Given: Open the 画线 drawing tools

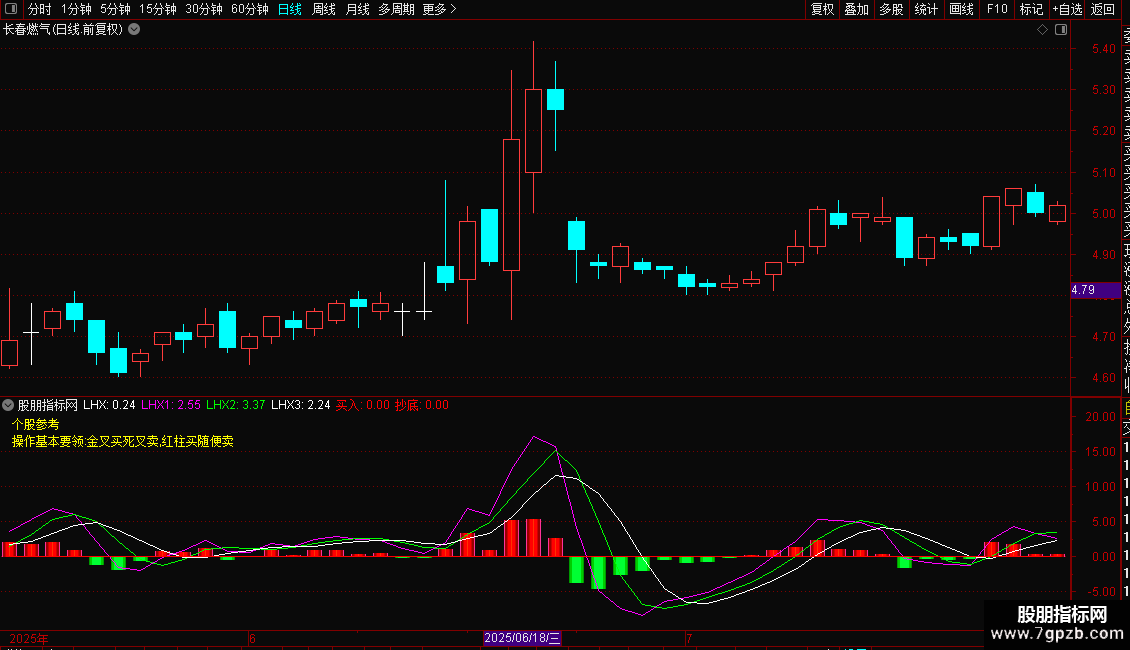Looking at the screenshot, I should point(961,9).
